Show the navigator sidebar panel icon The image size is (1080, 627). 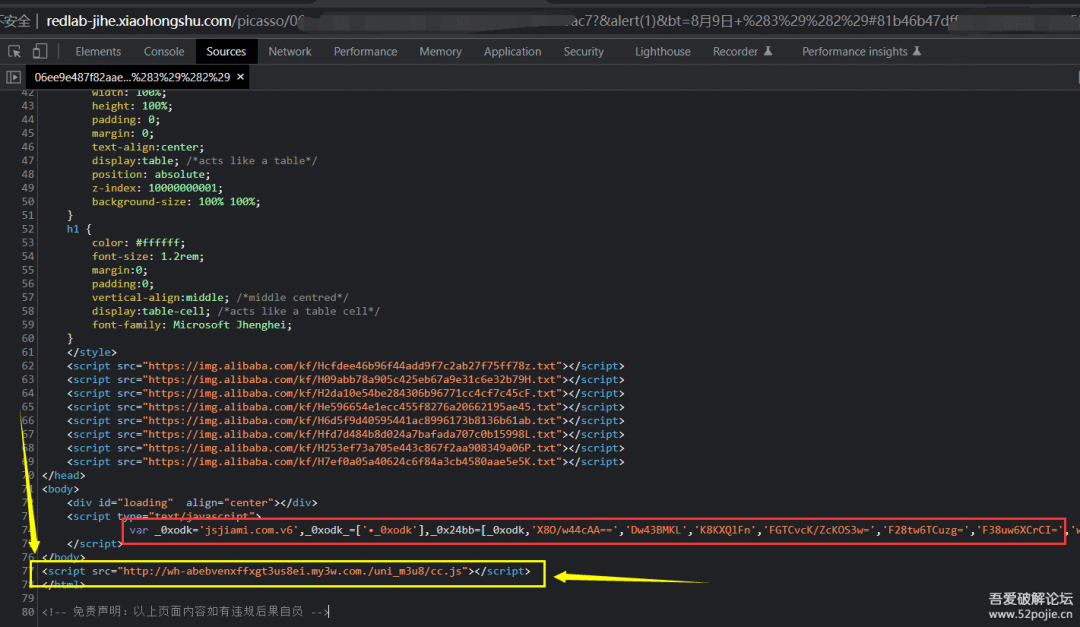(13, 77)
